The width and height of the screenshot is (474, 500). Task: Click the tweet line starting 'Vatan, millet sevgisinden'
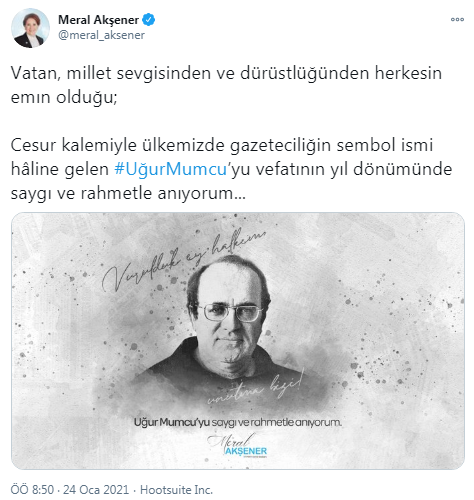226,73
